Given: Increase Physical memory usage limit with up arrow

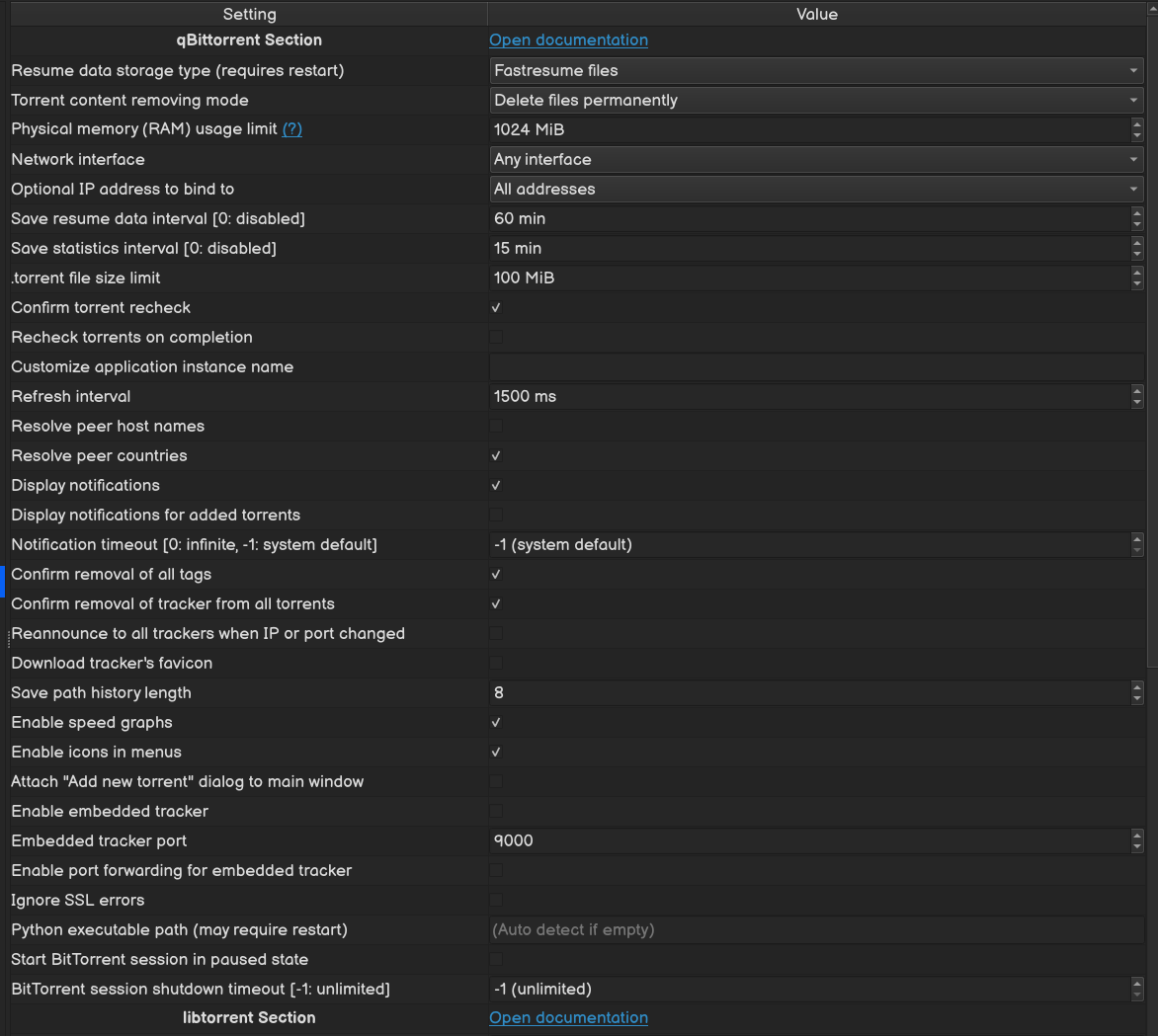Looking at the screenshot, I should [x=1137, y=124].
